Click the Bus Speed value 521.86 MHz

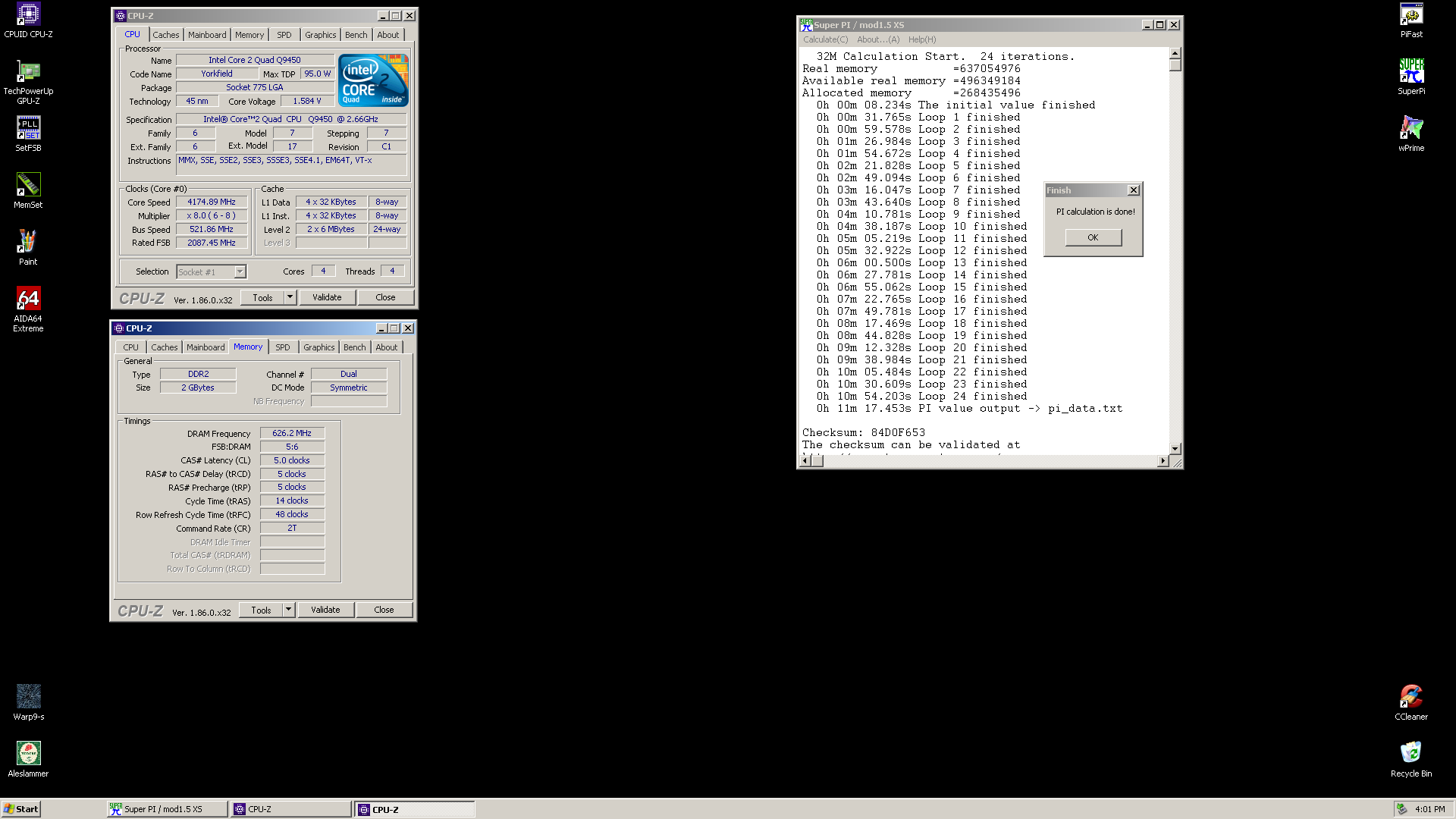tap(212, 230)
